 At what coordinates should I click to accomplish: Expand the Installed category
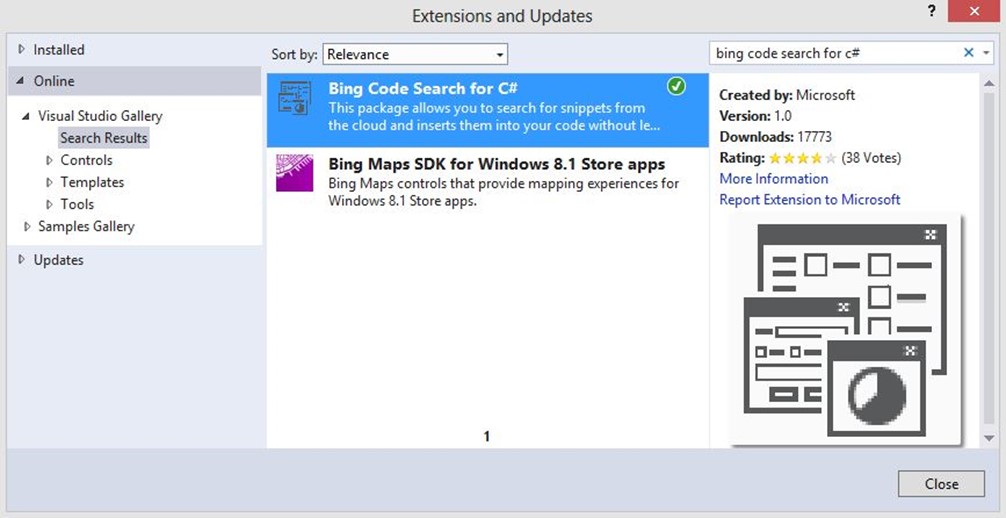pyautogui.click(x=22, y=49)
